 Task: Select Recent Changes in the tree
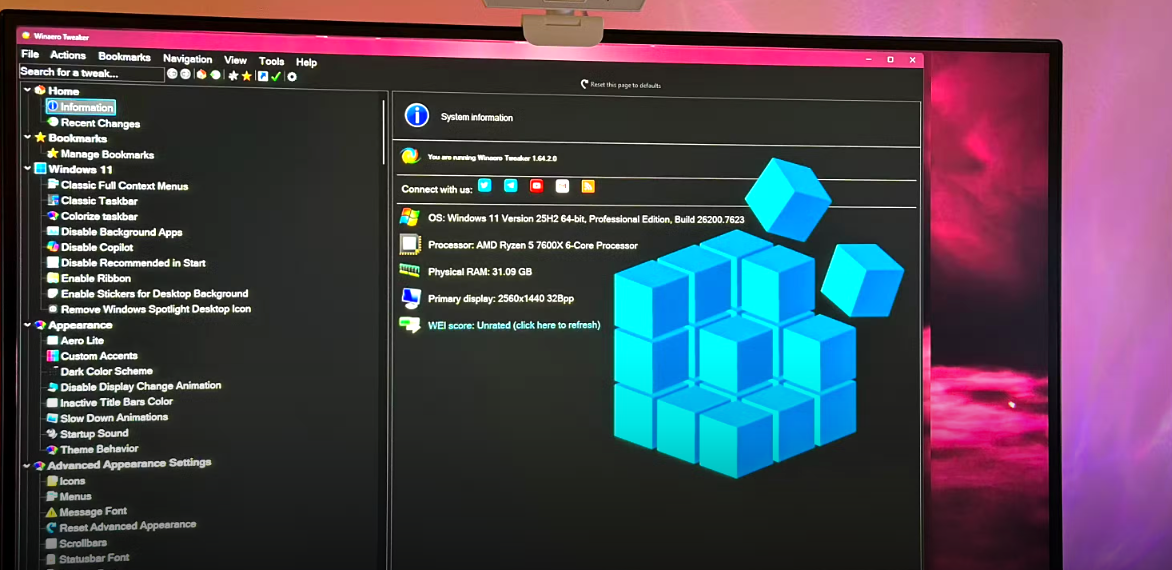coord(100,123)
